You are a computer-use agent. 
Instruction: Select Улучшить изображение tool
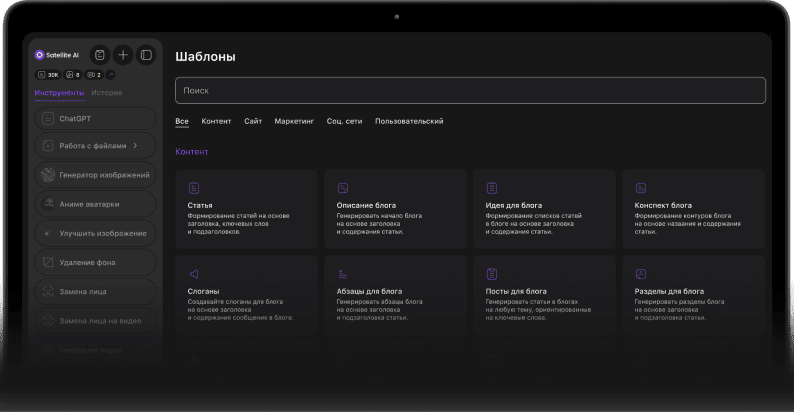click(x=96, y=233)
